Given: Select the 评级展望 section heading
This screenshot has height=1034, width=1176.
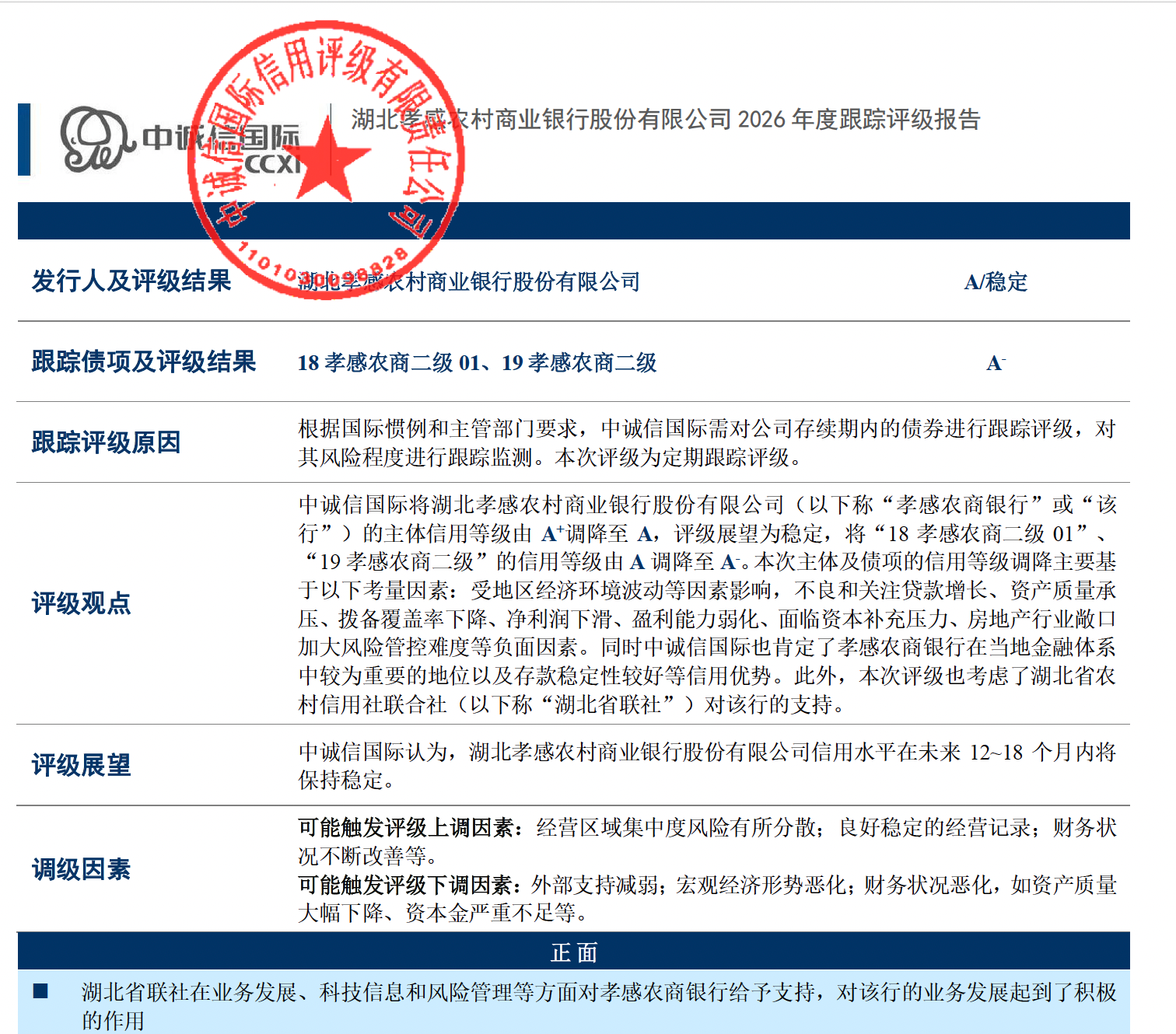Looking at the screenshot, I should [81, 765].
